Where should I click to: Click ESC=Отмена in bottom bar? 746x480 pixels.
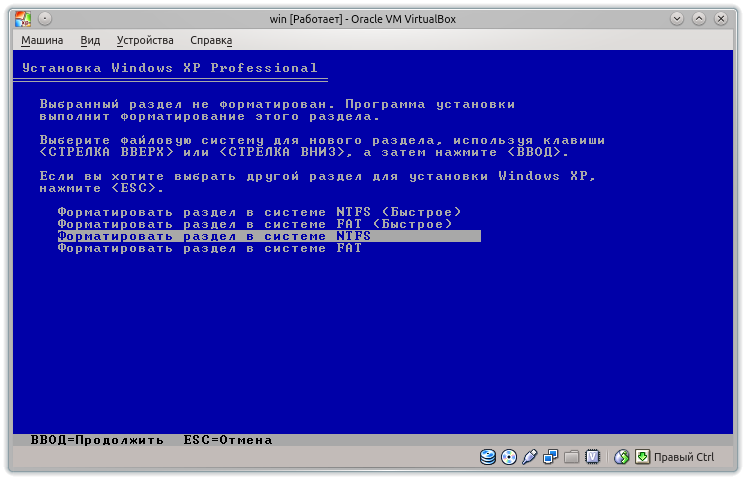[228, 440]
